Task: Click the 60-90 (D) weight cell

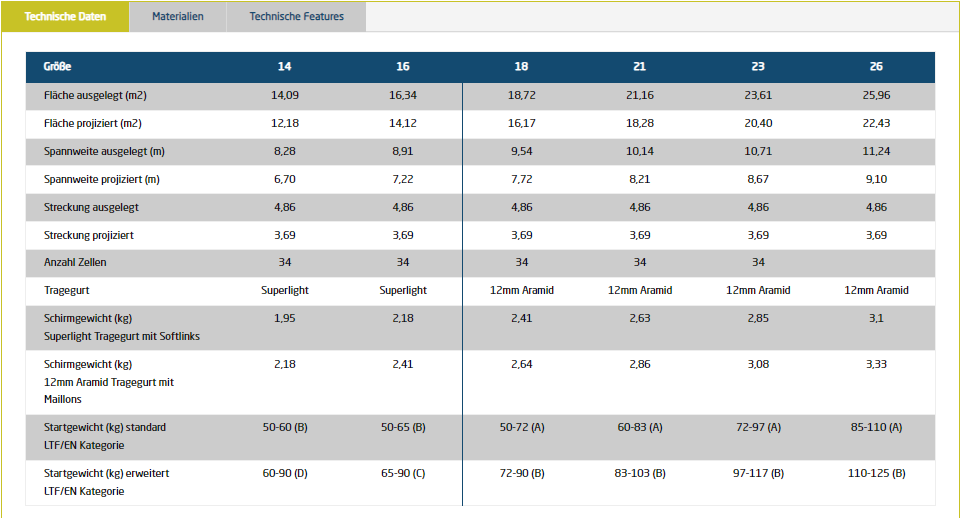Action: tap(285, 473)
